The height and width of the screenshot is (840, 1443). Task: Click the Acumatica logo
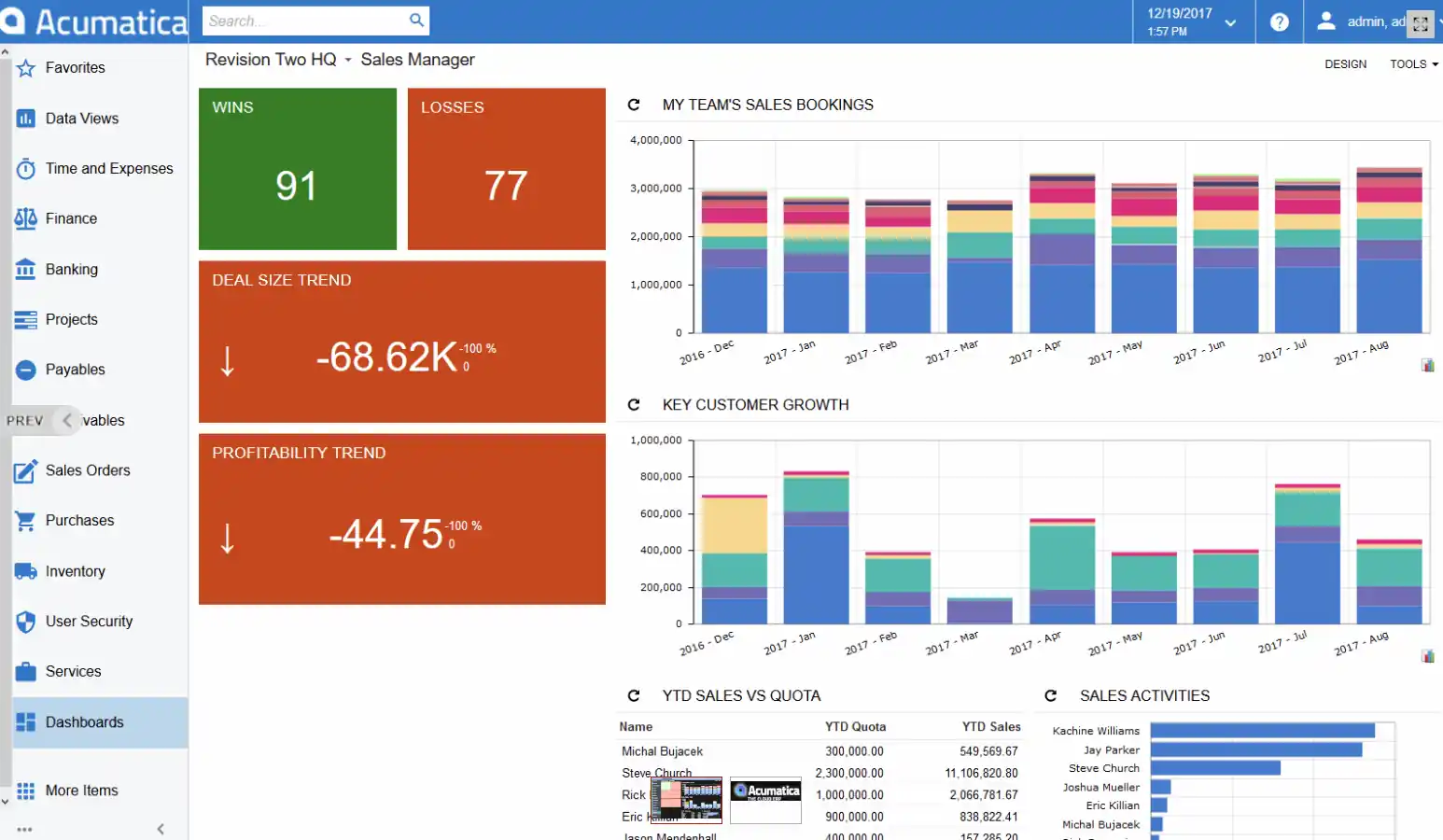(x=94, y=21)
